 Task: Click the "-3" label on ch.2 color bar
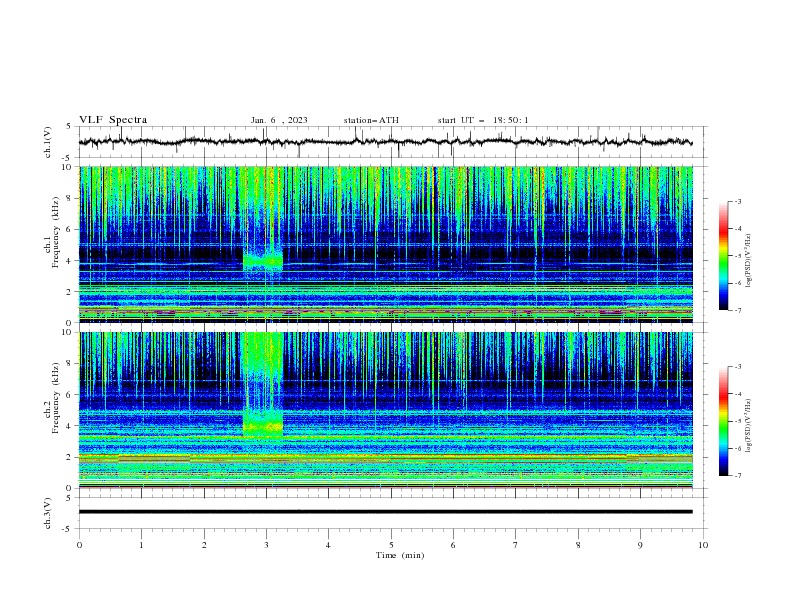(738, 367)
